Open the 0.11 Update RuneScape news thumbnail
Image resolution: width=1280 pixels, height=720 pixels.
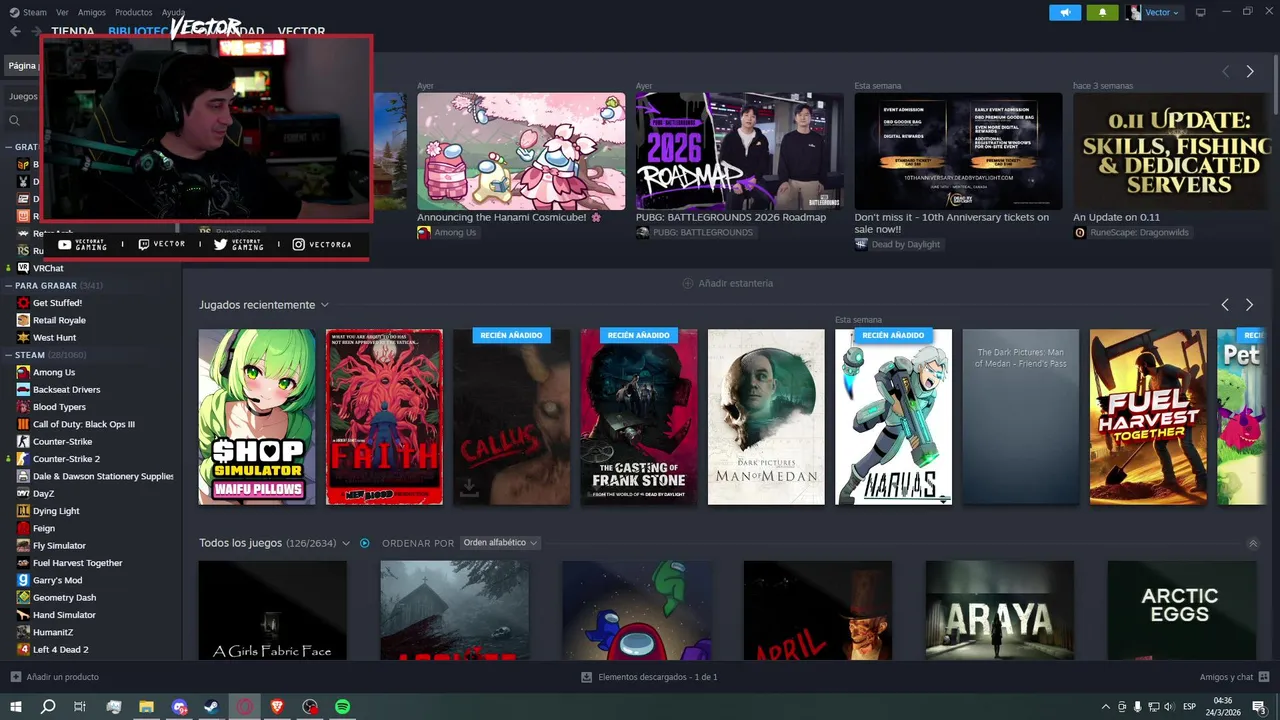coord(1171,151)
